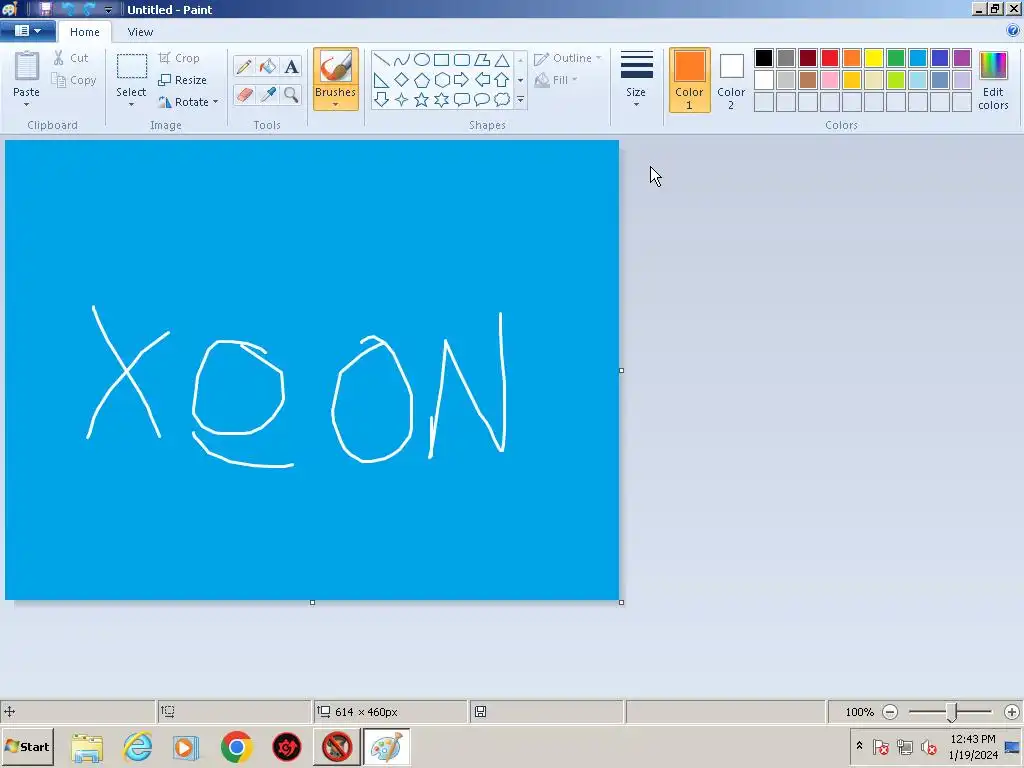Click the zoom out minus button
Screen dimensions: 1024x768
[x=890, y=712]
